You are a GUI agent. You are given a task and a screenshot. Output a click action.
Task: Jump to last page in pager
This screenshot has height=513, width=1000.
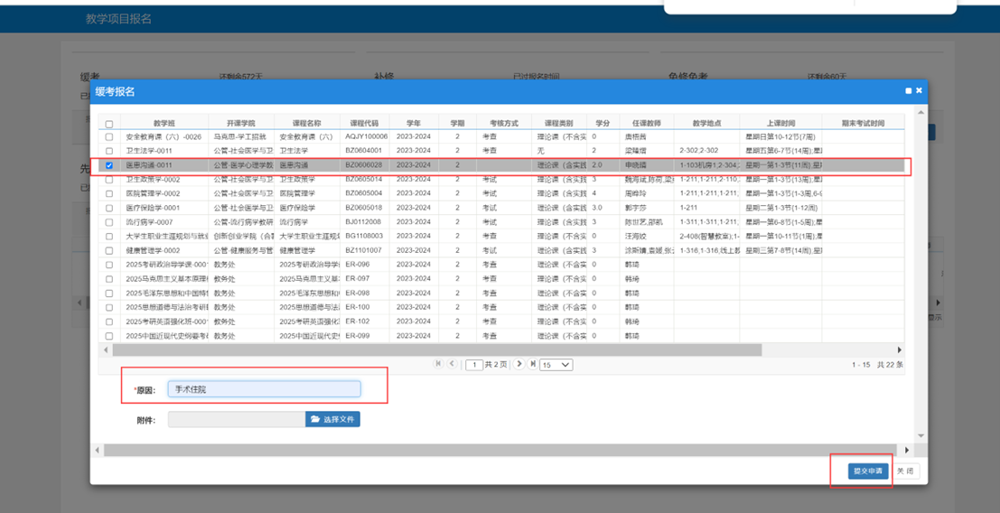(x=532, y=364)
